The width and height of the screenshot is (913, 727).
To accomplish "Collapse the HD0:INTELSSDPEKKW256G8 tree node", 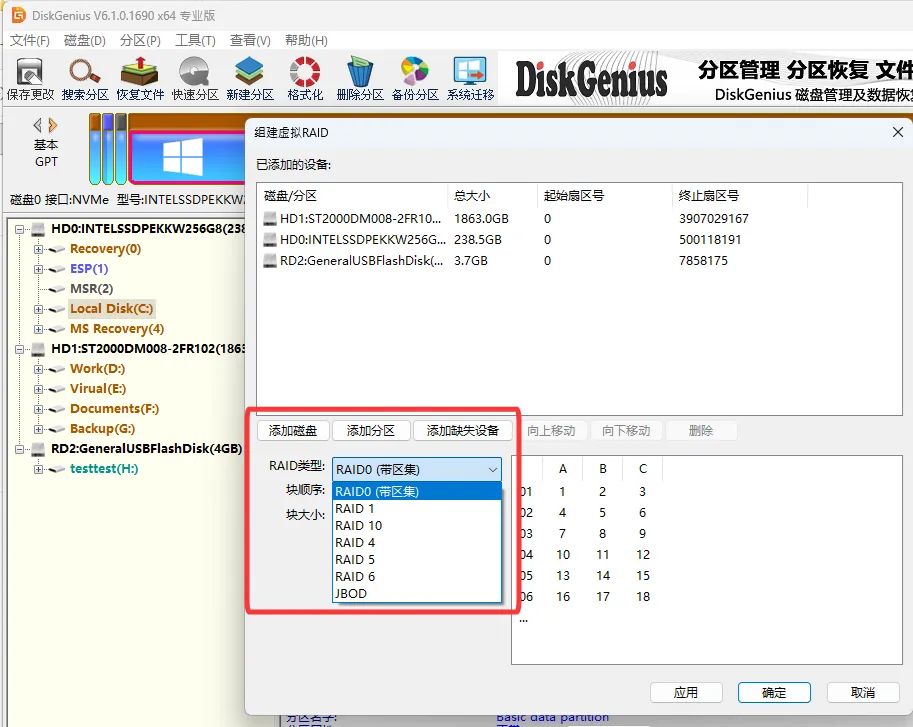I will (19, 229).
